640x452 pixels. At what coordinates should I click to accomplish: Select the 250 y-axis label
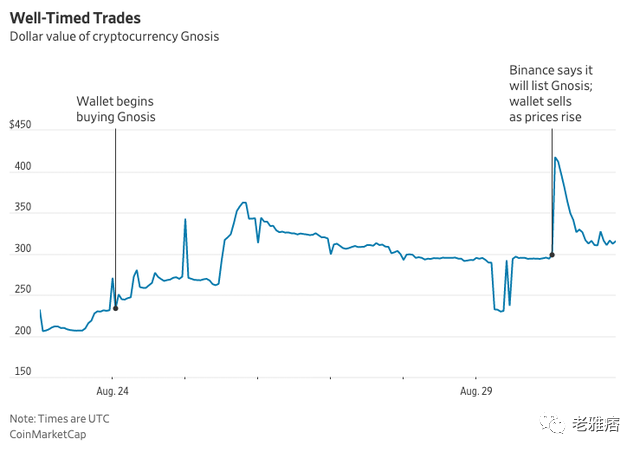pyautogui.click(x=24, y=290)
